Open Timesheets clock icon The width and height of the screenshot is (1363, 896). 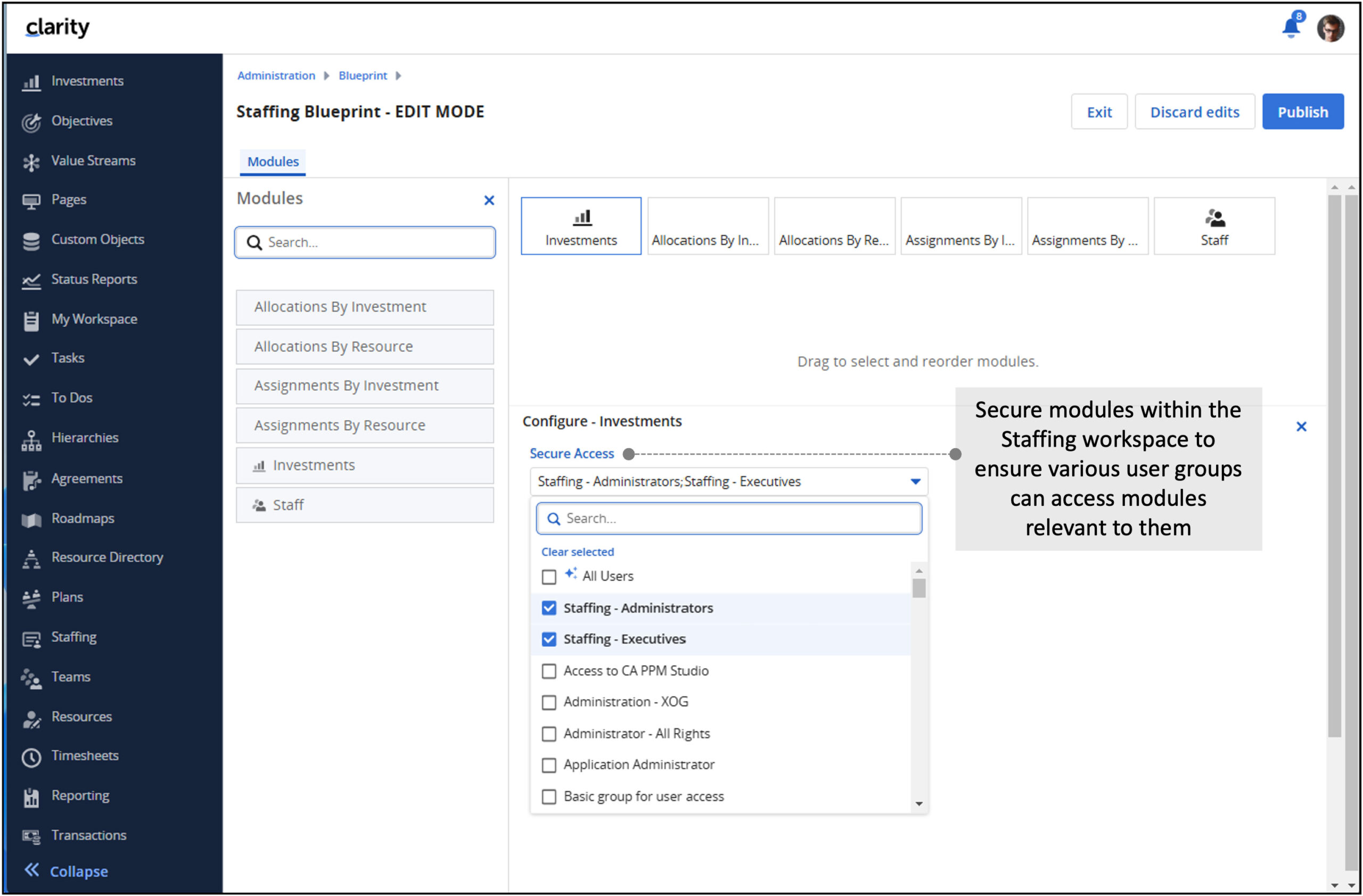pyautogui.click(x=31, y=758)
